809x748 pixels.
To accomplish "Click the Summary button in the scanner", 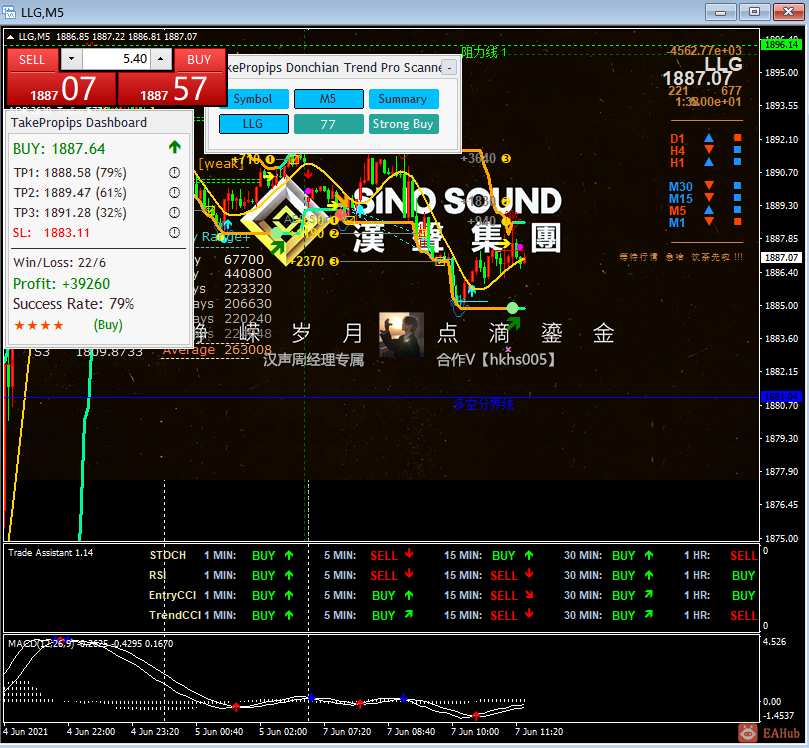I will pyautogui.click(x=403, y=99).
